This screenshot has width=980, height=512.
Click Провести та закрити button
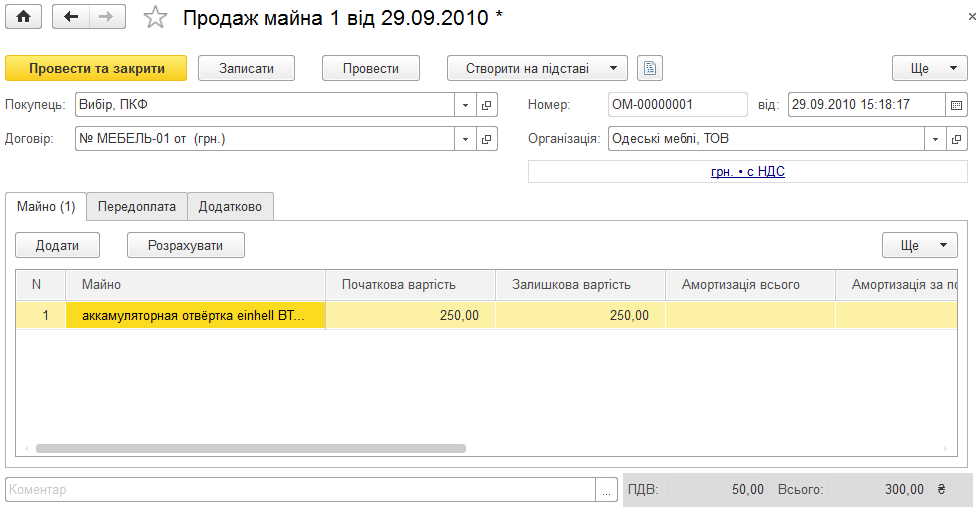(x=96, y=68)
